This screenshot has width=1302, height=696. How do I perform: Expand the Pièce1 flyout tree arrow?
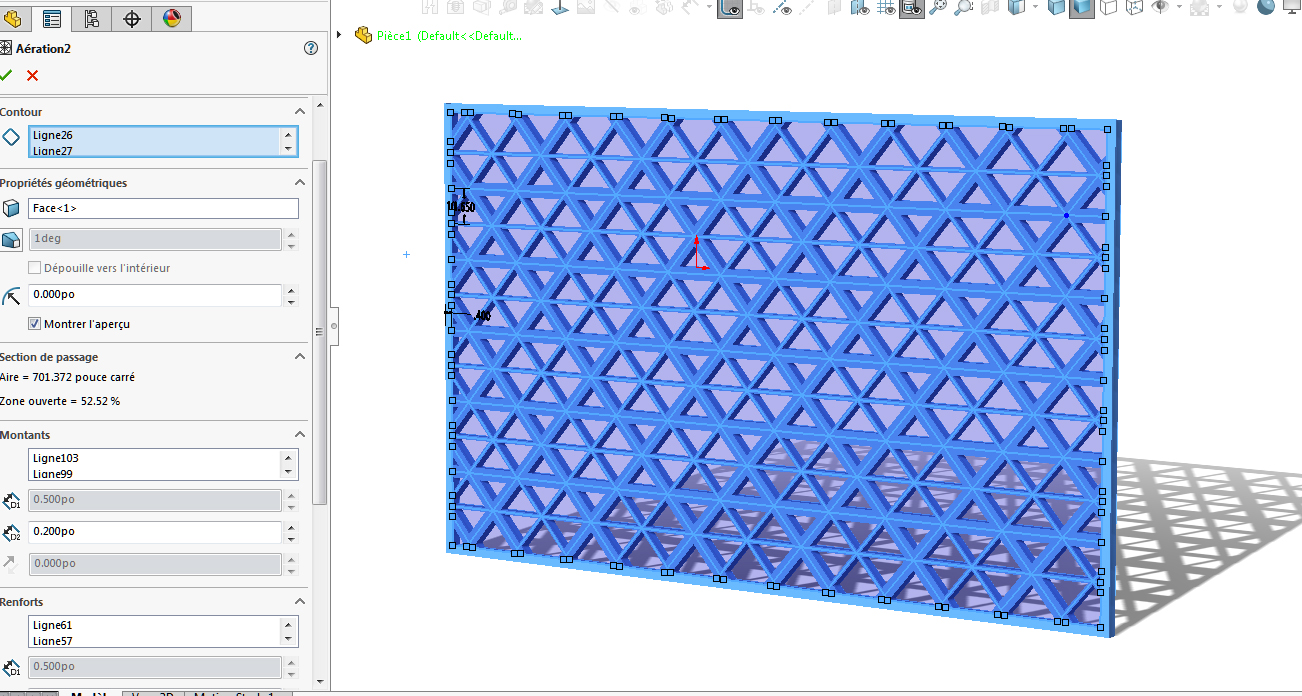pyautogui.click(x=340, y=35)
